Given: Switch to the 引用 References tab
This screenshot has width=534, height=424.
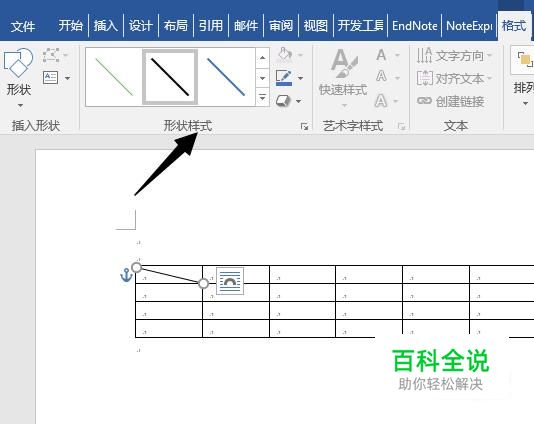Looking at the screenshot, I should 211,26.
